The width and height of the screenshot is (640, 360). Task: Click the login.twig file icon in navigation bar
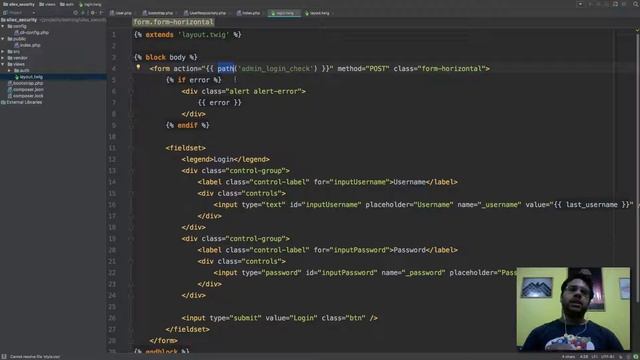(81, 4)
